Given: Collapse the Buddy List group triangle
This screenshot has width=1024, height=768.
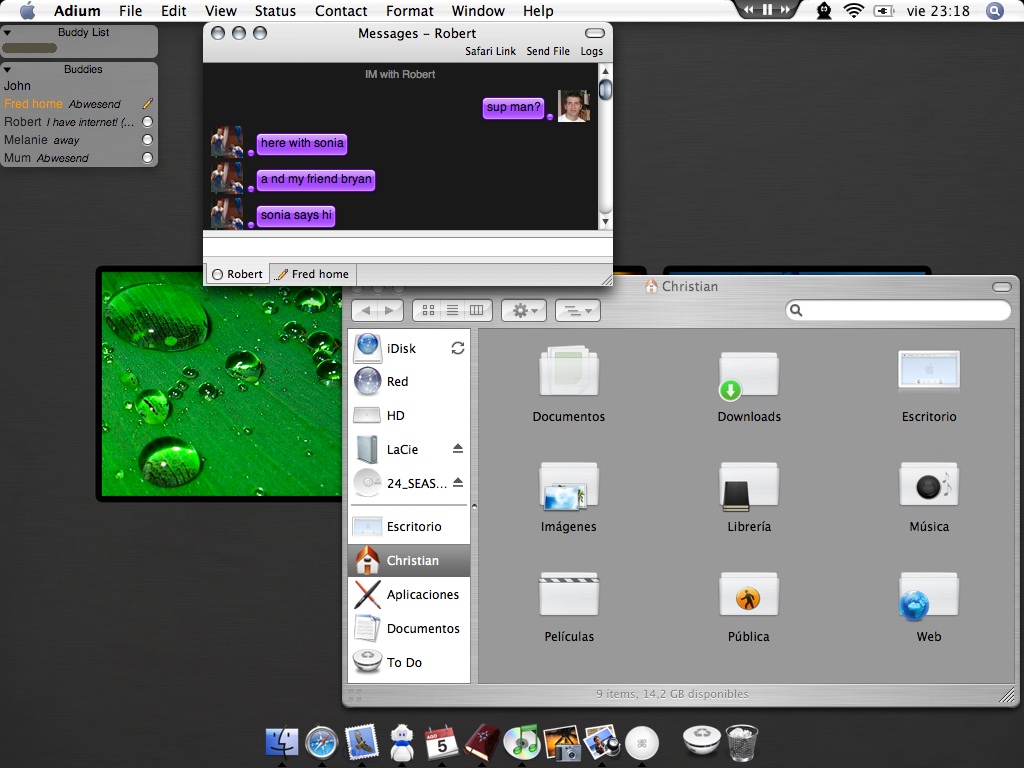Looking at the screenshot, I should (7, 32).
